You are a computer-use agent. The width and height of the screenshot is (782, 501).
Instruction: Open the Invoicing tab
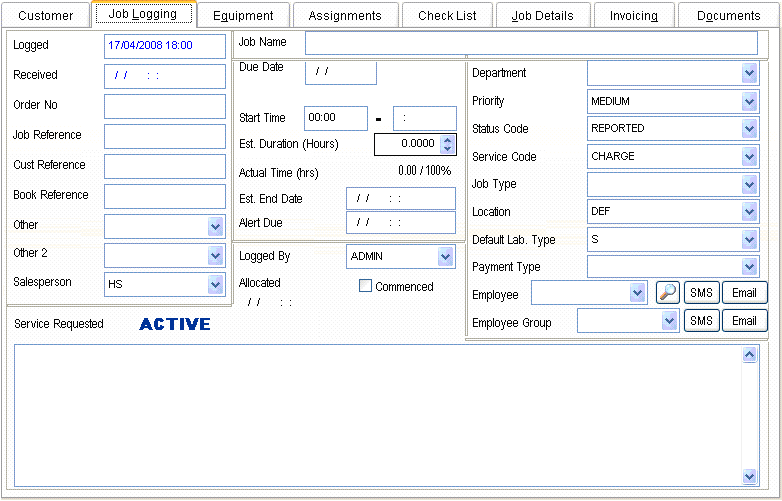(x=634, y=15)
